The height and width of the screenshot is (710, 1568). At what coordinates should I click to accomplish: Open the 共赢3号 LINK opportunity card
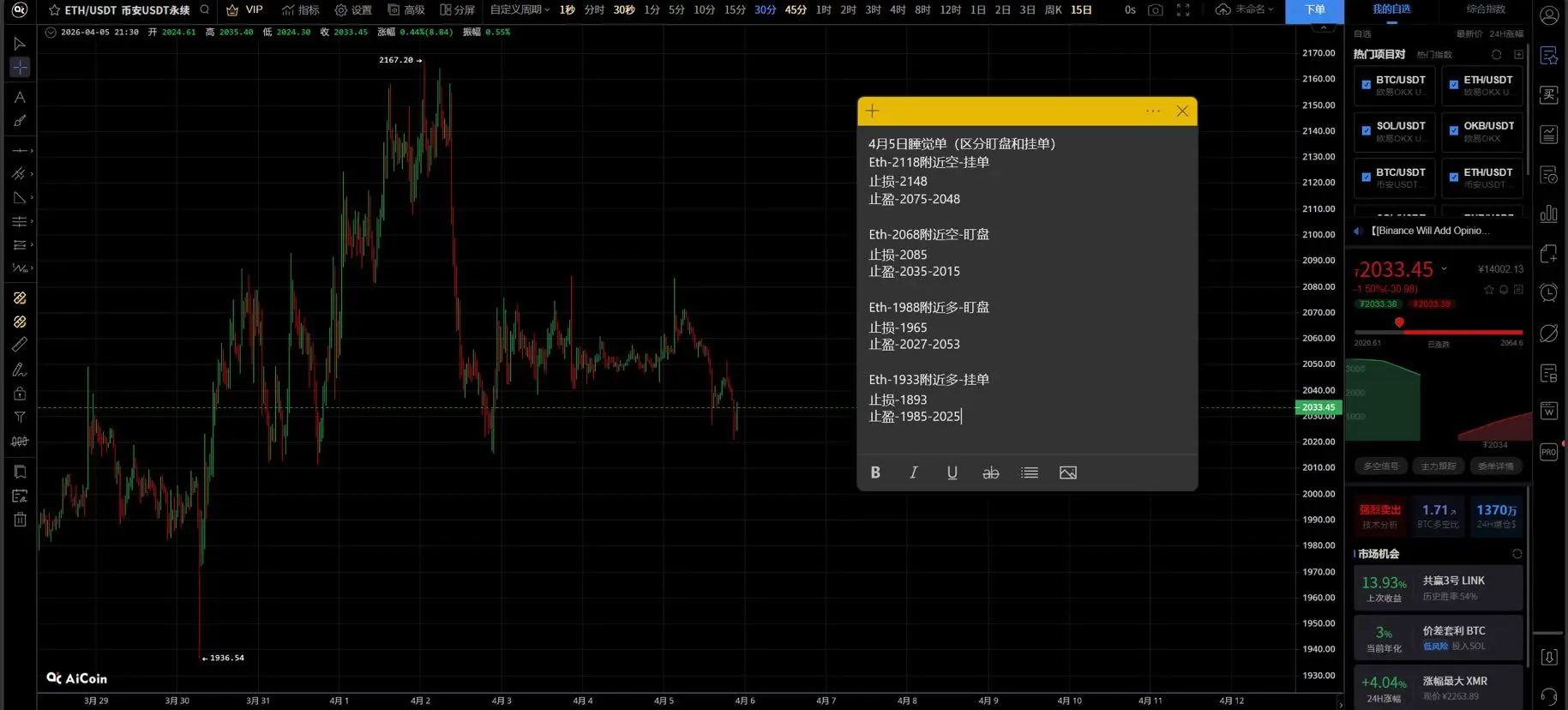pos(1439,588)
